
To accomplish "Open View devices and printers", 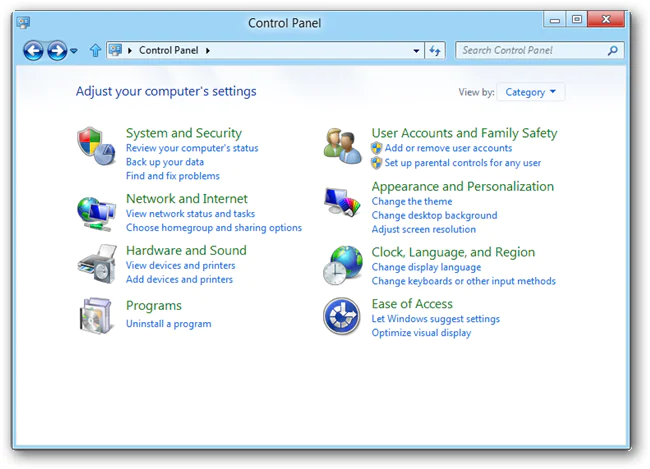I will tap(180, 265).
